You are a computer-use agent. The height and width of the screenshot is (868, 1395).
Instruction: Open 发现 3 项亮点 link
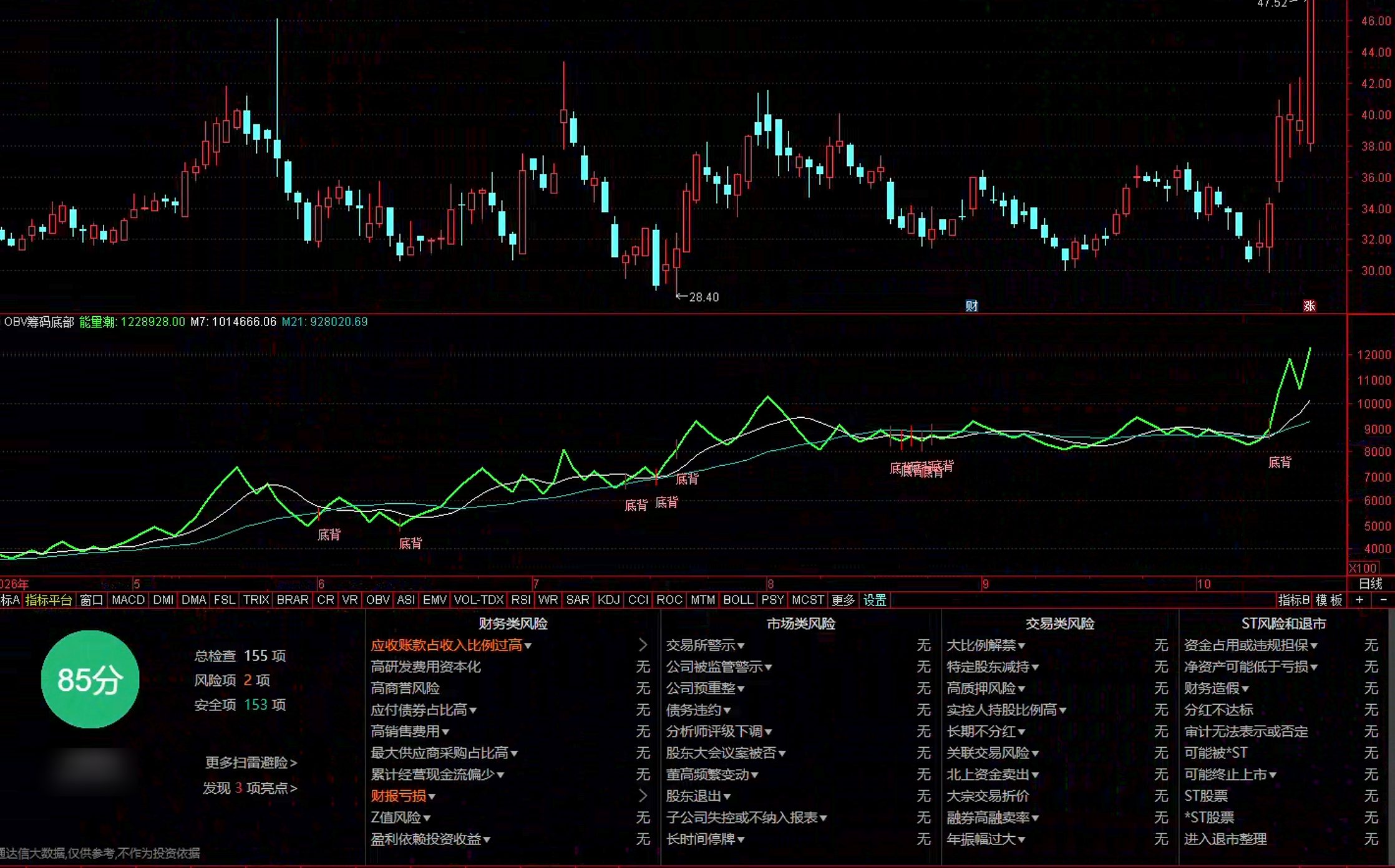pyautogui.click(x=250, y=788)
